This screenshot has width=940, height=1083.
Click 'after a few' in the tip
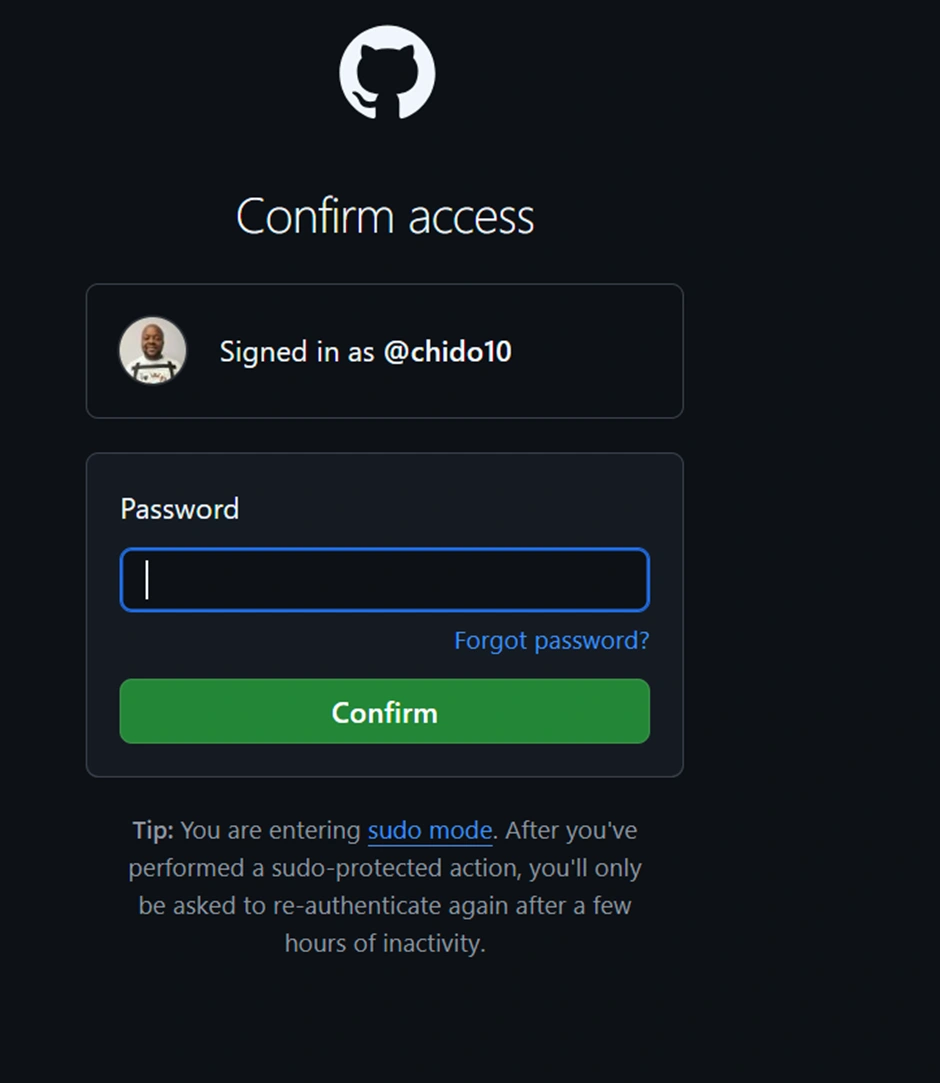(576, 906)
